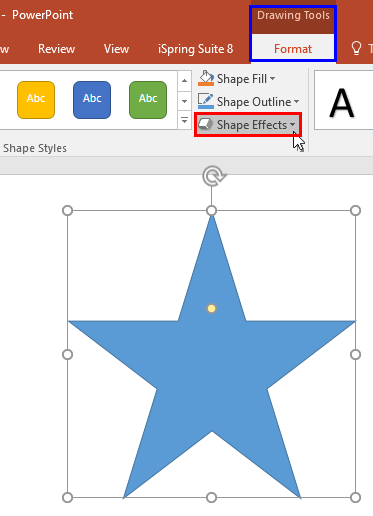The height and width of the screenshot is (516, 373).
Task: Open the Shape Effects dropdown arrow
Action: point(292,125)
